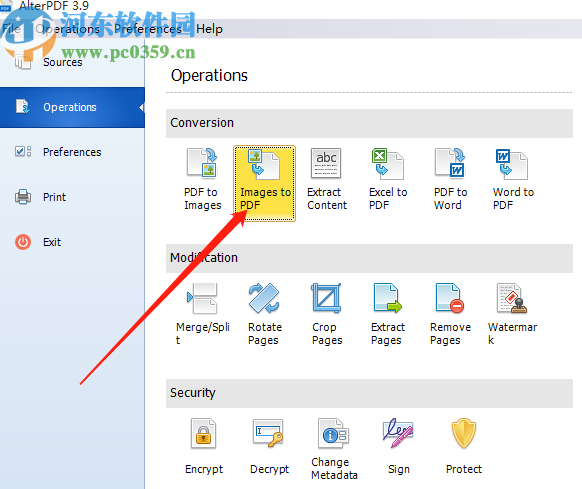Open the Encrypt security tool
582x489 pixels.
click(204, 447)
